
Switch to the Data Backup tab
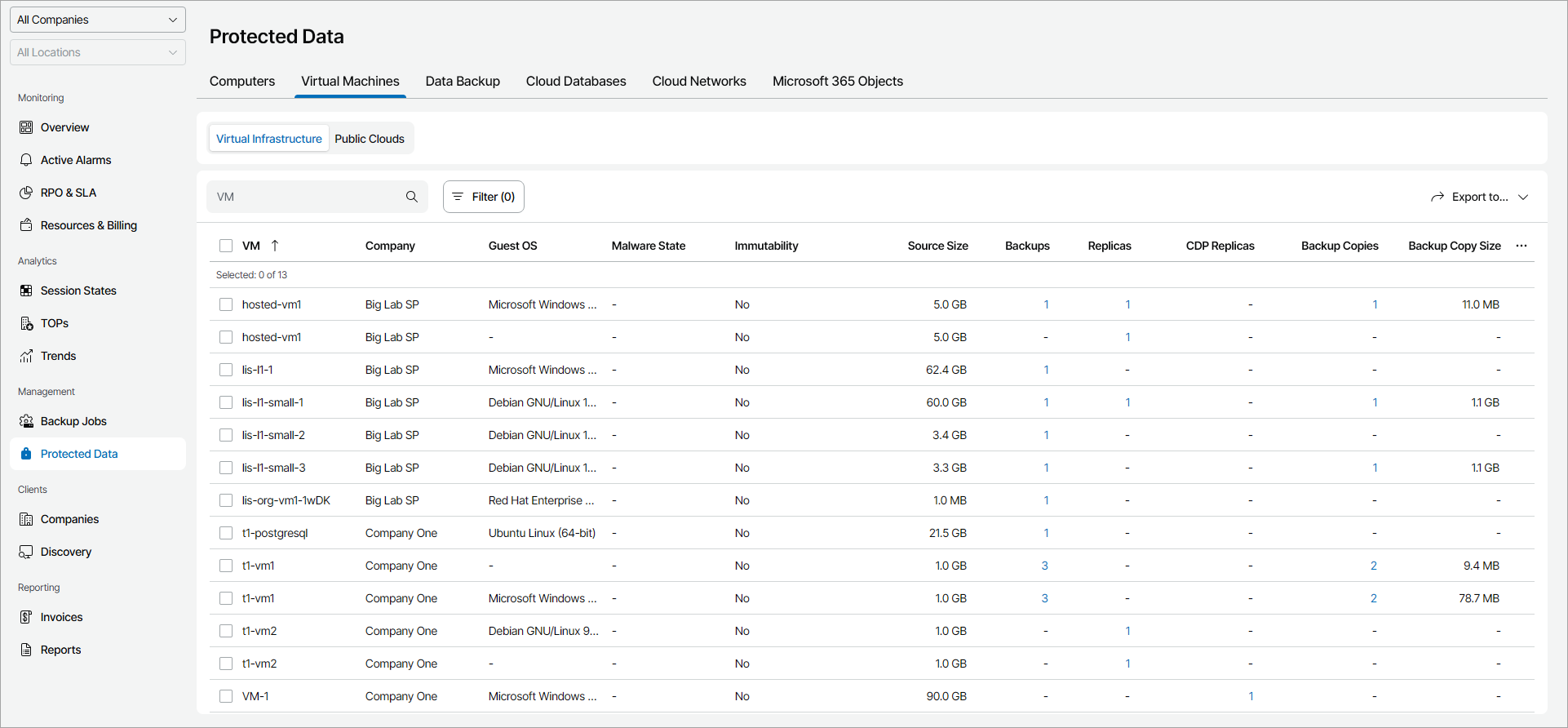pos(463,82)
